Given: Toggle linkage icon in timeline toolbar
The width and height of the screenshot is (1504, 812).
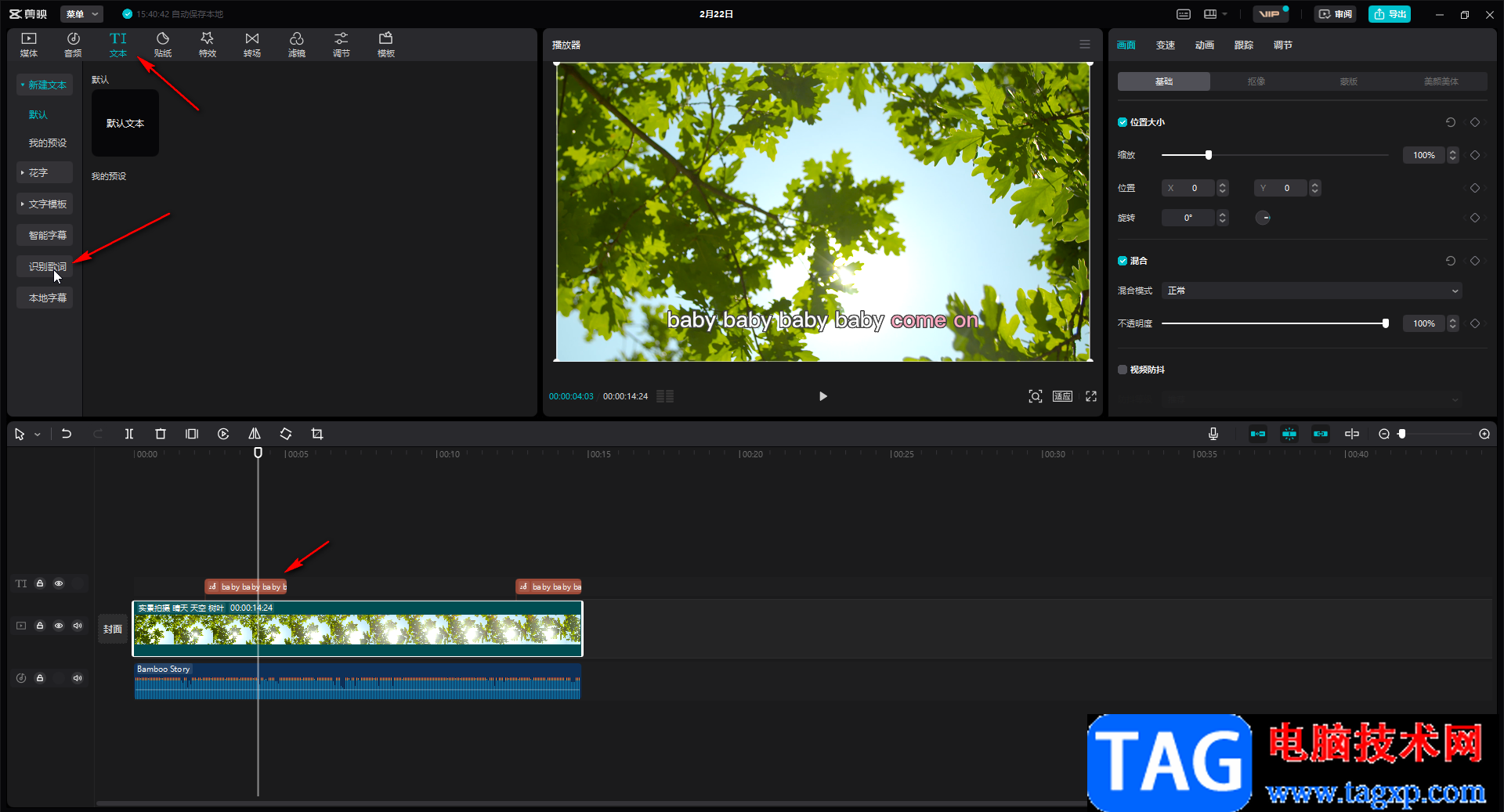Looking at the screenshot, I should (x=1321, y=434).
